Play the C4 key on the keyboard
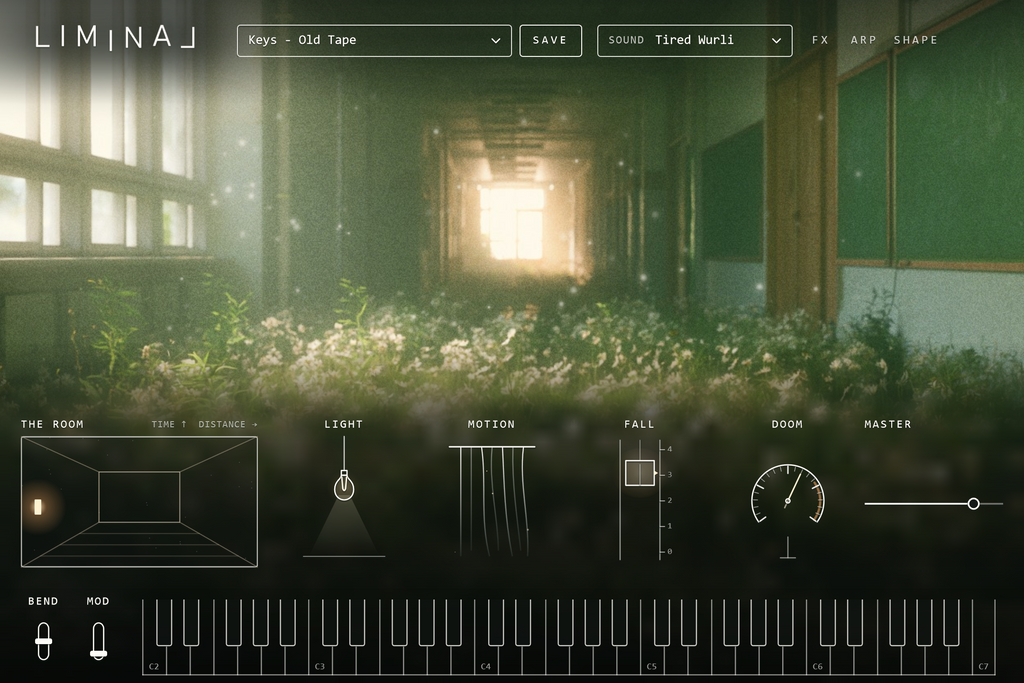 click(x=486, y=661)
